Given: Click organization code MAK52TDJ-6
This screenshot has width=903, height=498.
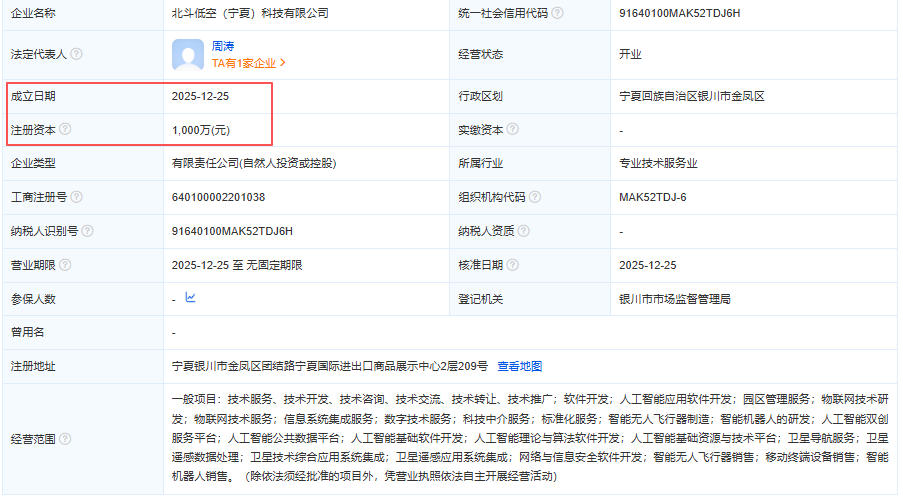Looking at the screenshot, I should click(x=652, y=197).
